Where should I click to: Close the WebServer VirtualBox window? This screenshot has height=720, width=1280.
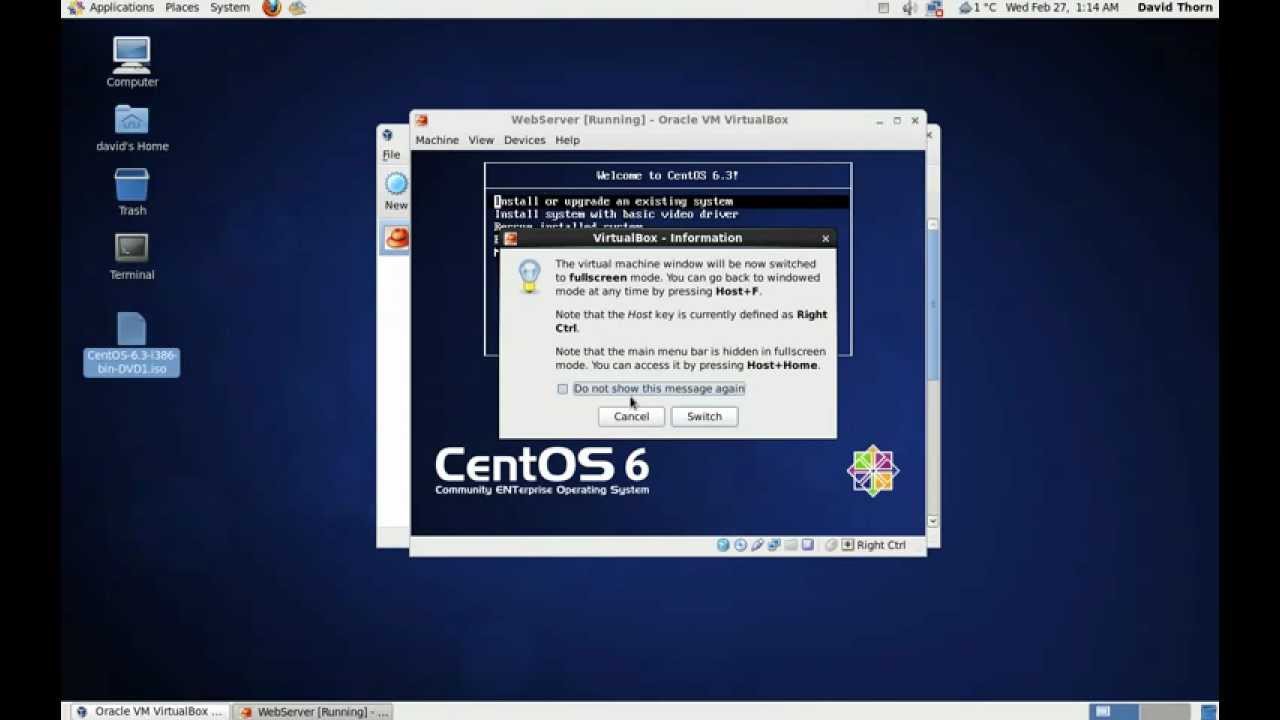point(914,120)
